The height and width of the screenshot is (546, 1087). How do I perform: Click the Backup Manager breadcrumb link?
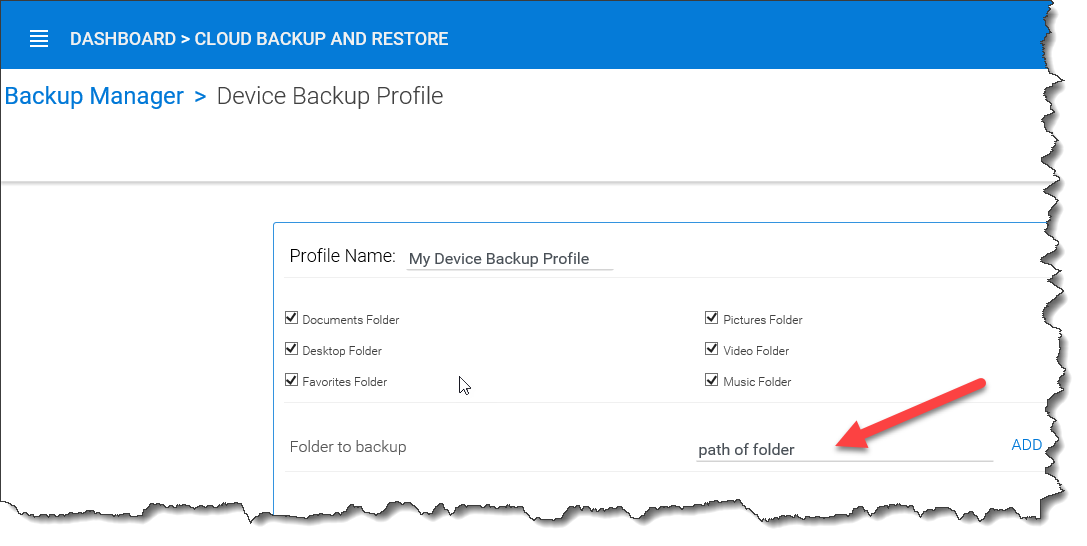[x=94, y=96]
